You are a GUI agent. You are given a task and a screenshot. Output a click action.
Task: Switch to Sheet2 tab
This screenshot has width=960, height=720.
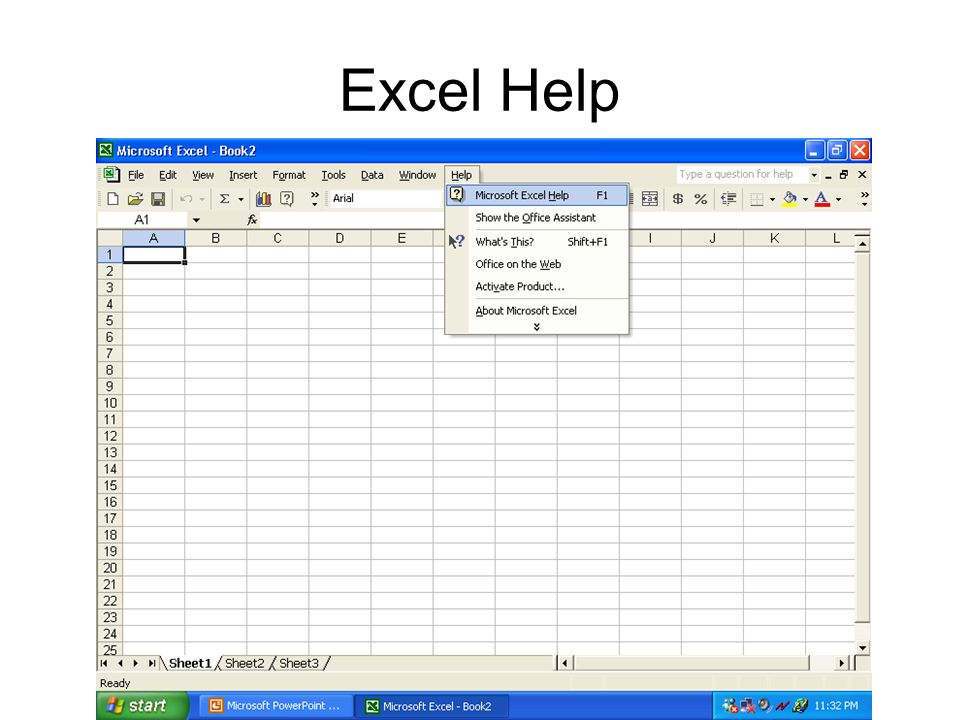pos(244,663)
